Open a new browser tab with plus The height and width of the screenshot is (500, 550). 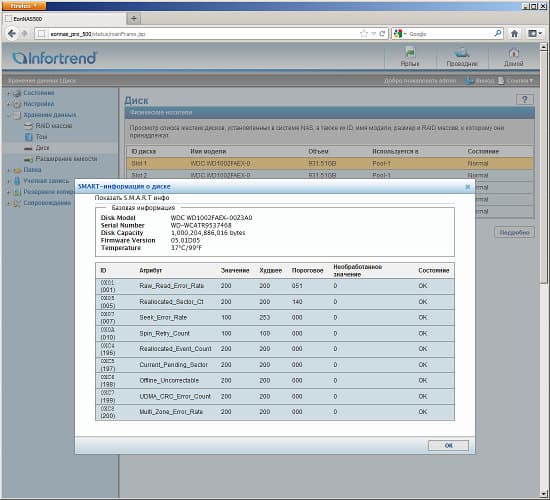pos(134,19)
